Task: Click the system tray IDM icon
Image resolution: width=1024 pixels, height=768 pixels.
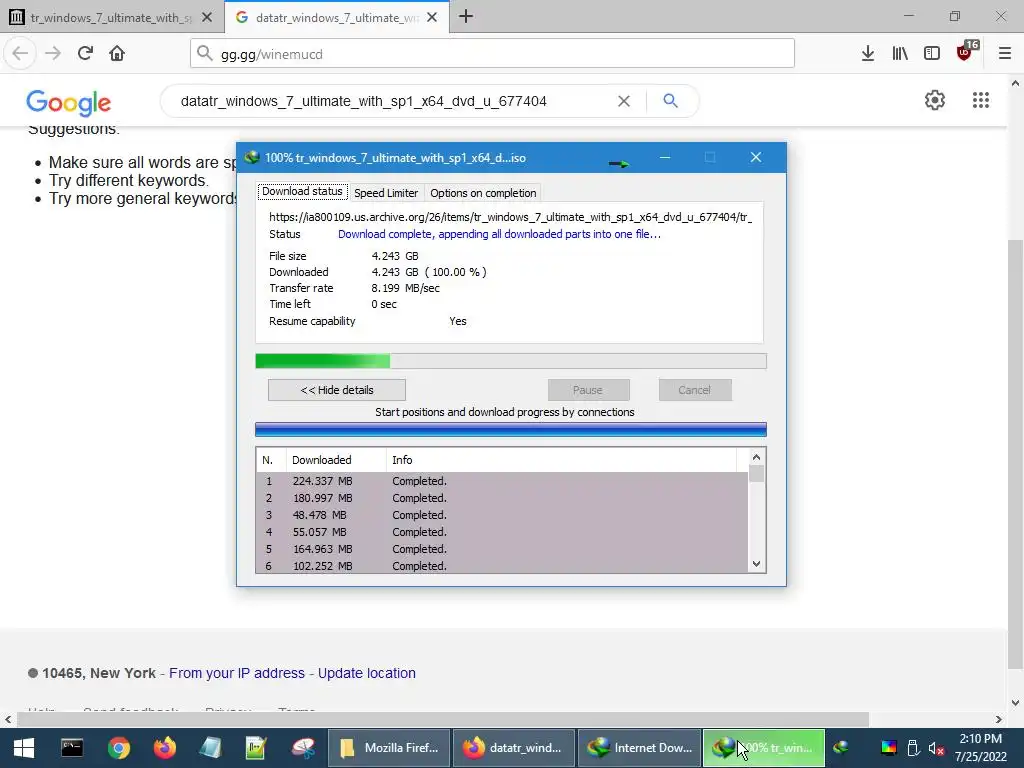Action: pos(841,748)
